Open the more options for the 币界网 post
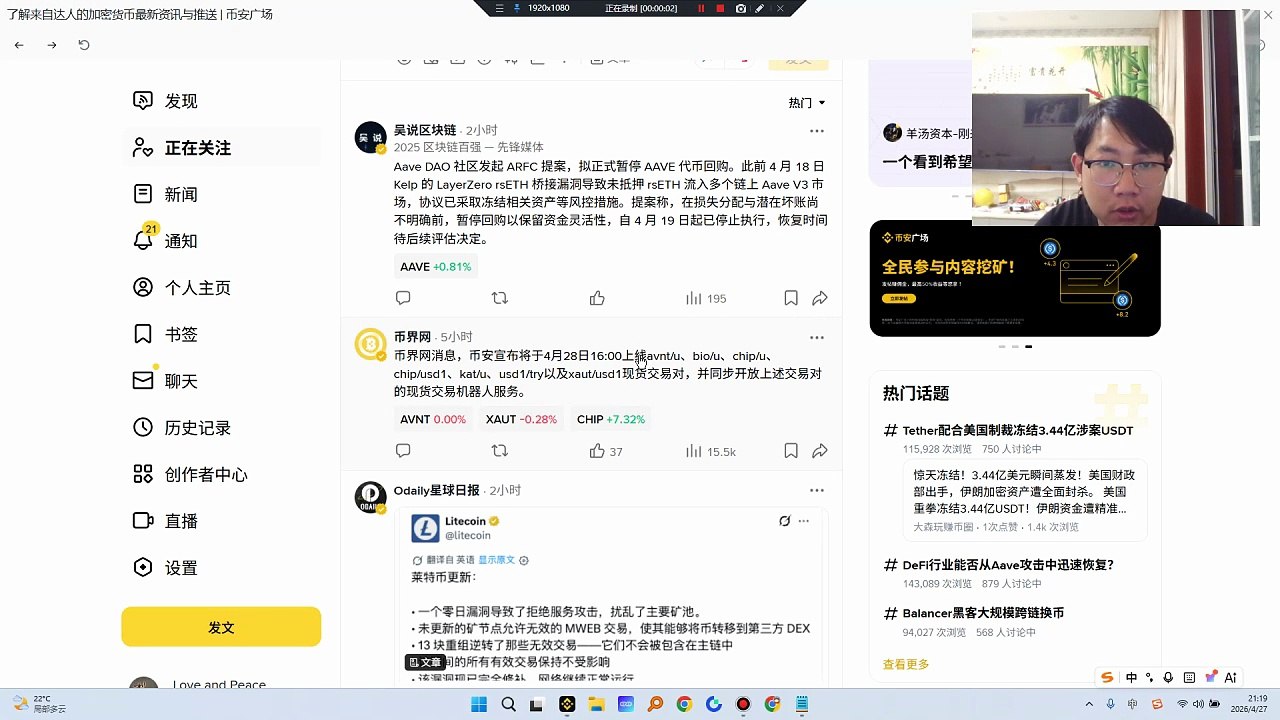1280x720 pixels. click(817, 337)
